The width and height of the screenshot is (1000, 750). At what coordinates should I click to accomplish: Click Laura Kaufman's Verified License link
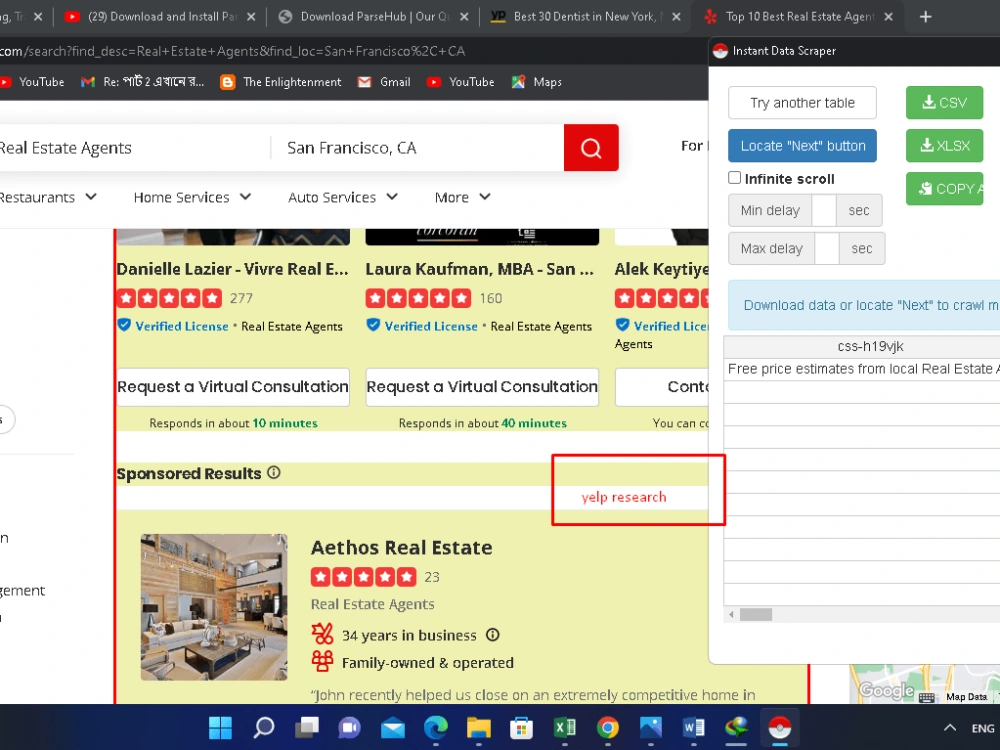431,326
